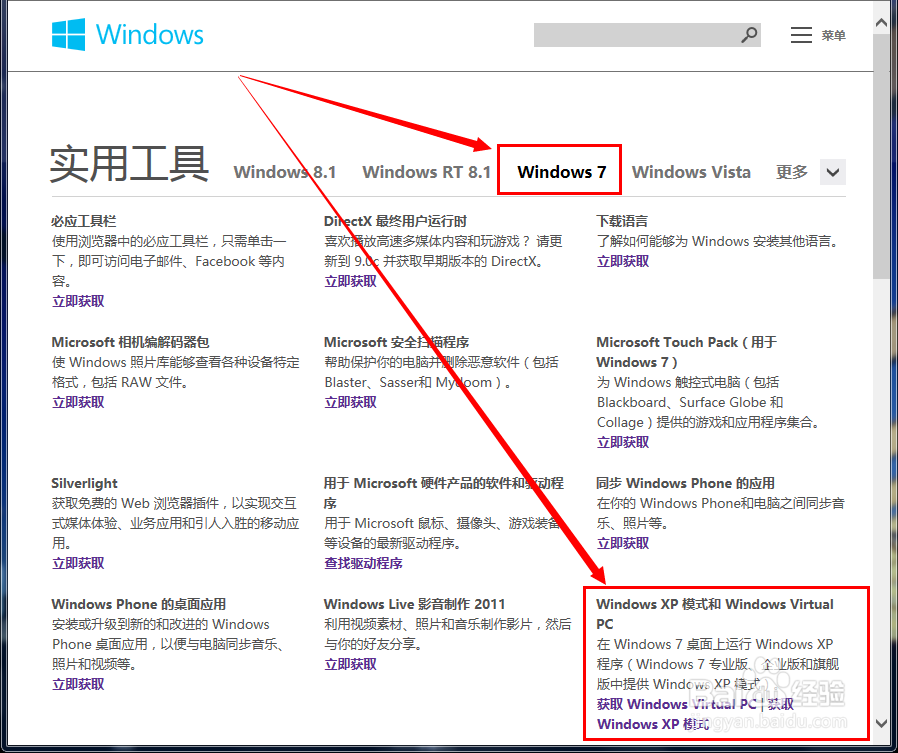Switch to the Windows Vista tab
The height and width of the screenshot is (753, 898).
click(691, 172)
